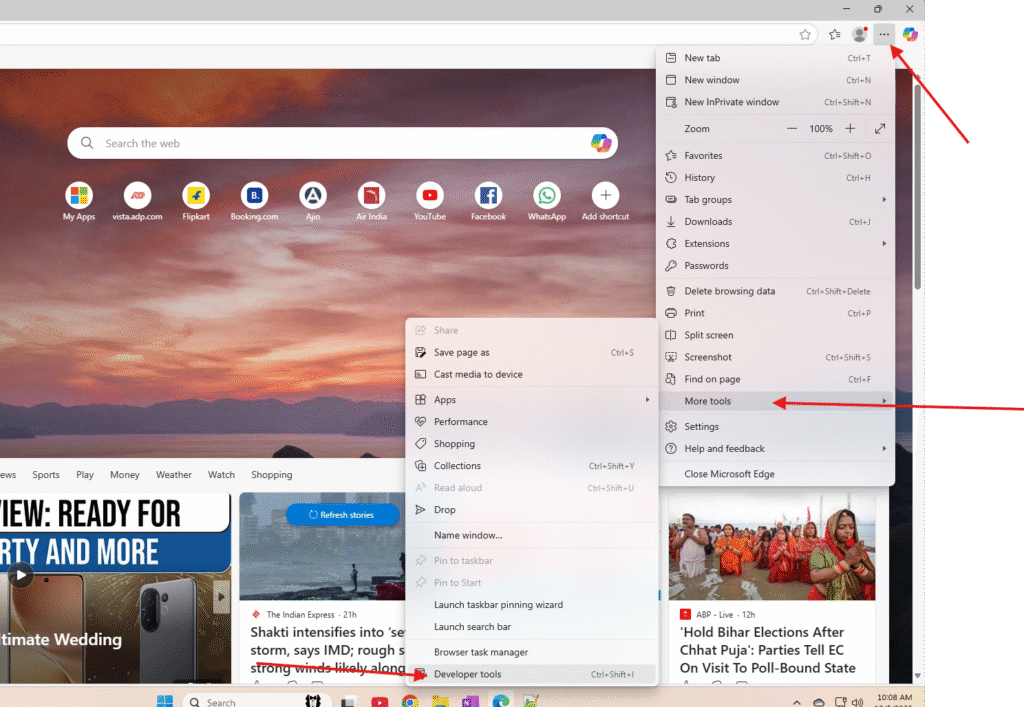Switch to the Weather feed tab
This screenshot has height=707, width=1024.
click(x=173, y=475)
